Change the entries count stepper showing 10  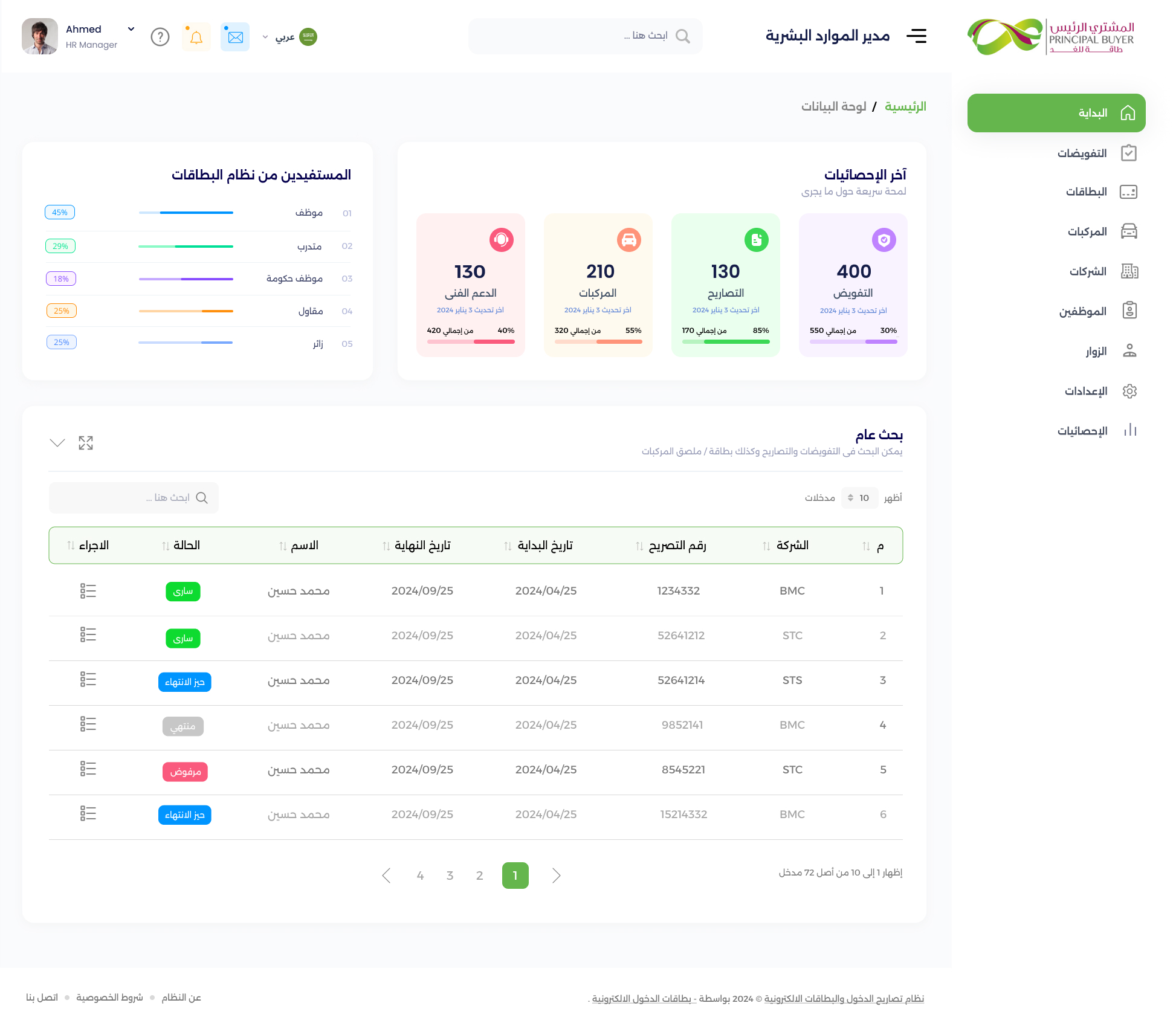click(859, 498)
